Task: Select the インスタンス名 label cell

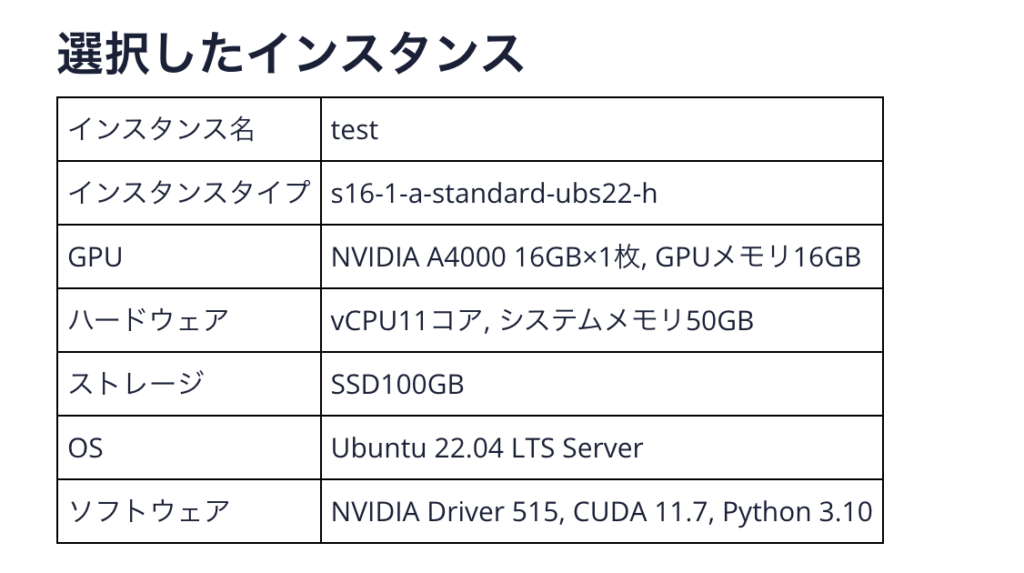Action: tap(161, 129)
